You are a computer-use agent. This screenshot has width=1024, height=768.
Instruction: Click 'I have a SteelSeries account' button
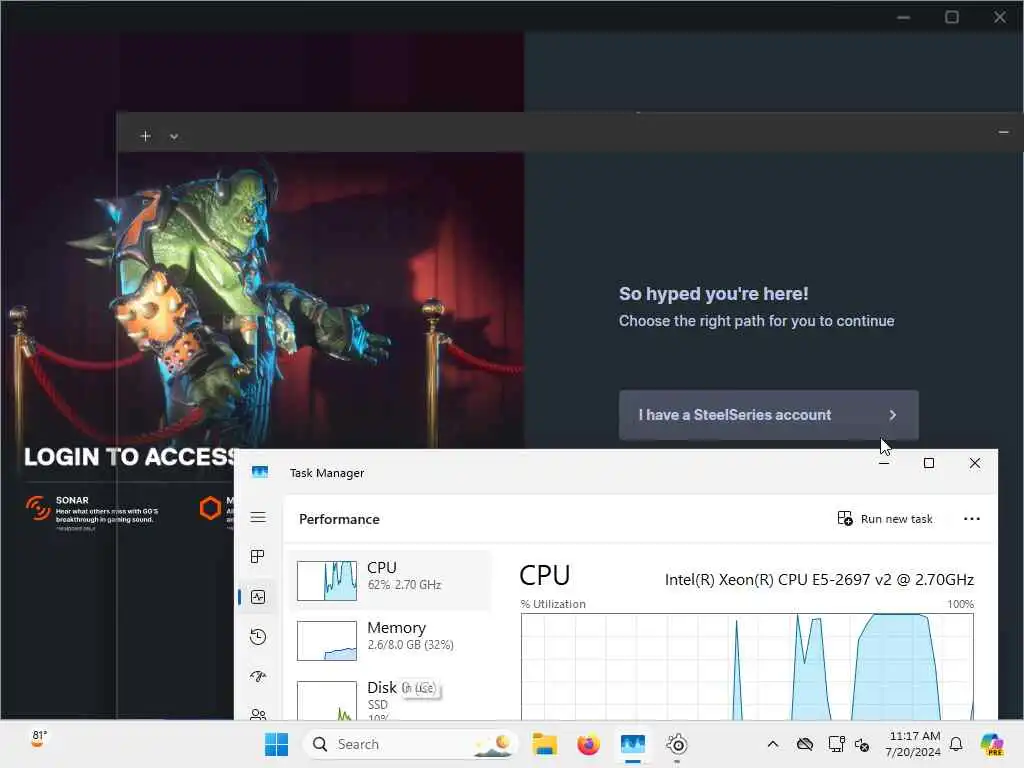pos(769,415)
